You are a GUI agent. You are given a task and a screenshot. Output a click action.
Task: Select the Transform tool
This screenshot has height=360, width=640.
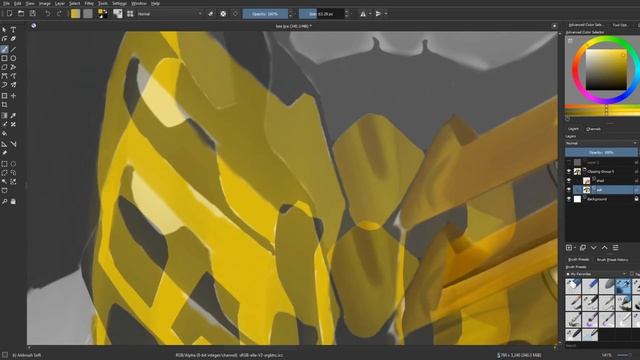4,96
